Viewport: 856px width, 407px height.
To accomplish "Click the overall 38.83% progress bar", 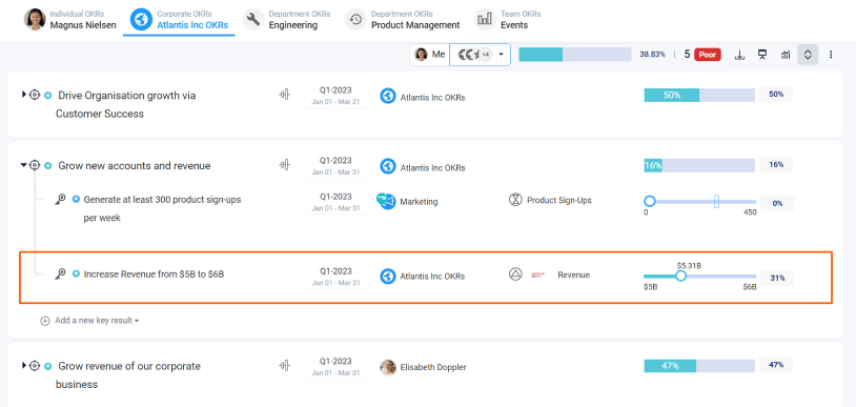I will (575, 55).
